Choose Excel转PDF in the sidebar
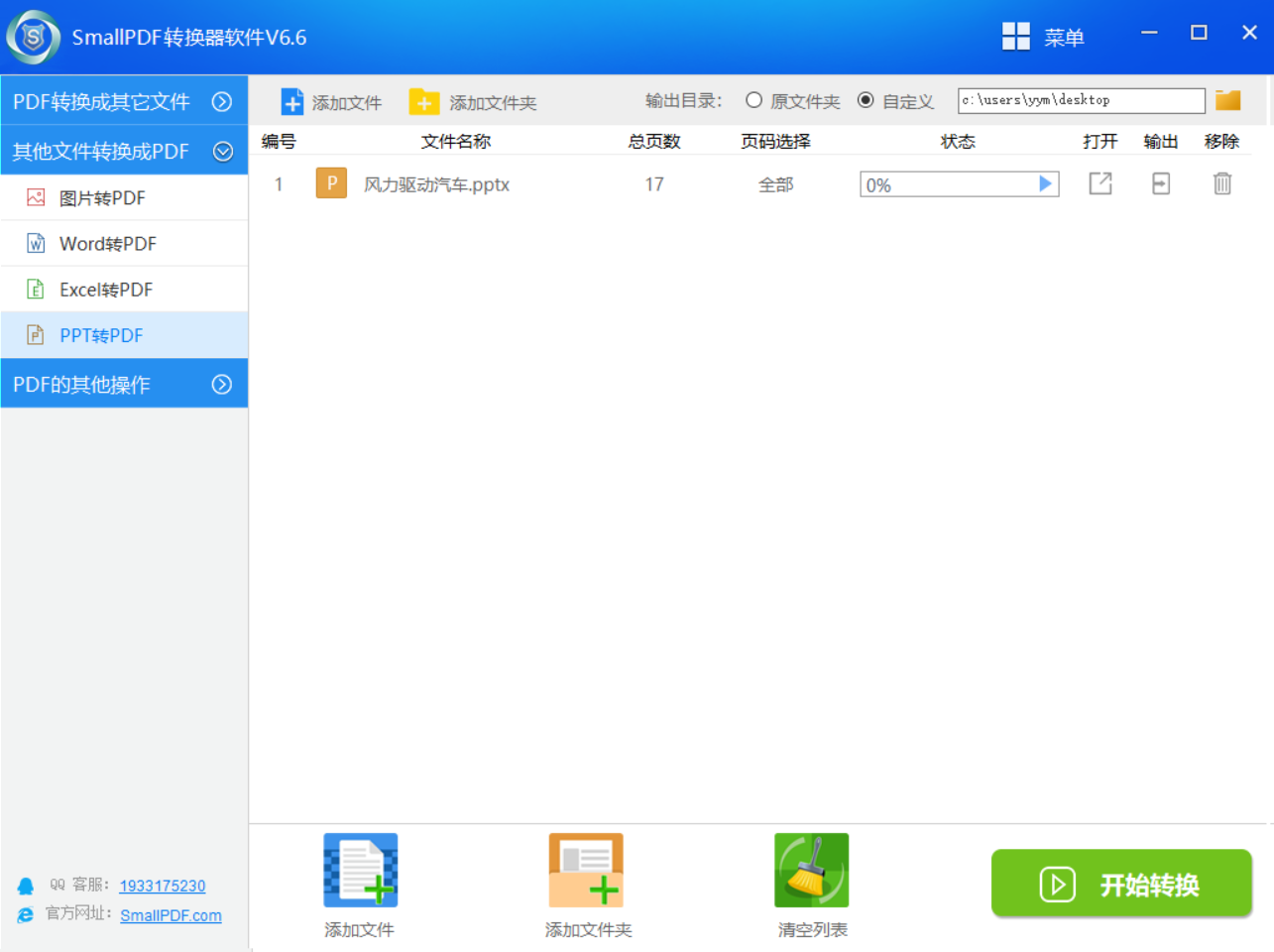 [x=124, y=290]
